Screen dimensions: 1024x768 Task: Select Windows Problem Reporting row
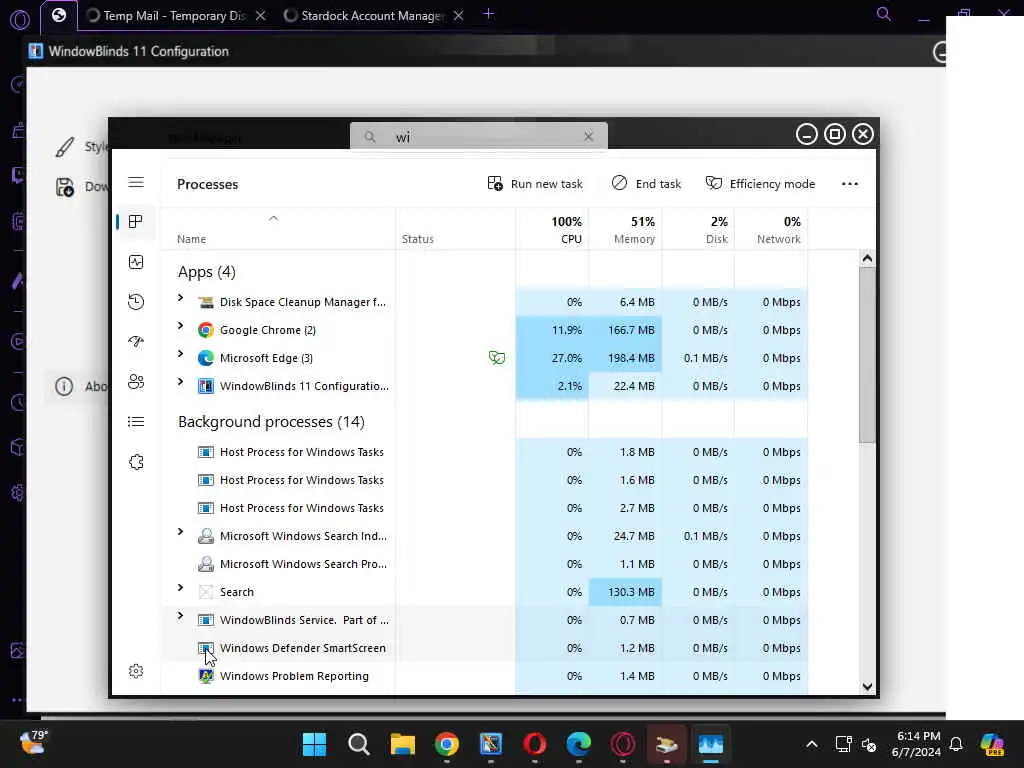pos(484,676)
